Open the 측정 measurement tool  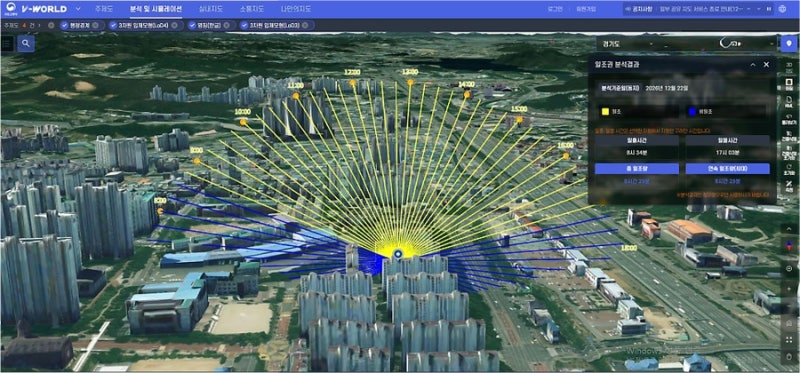[x=789, y=185]
